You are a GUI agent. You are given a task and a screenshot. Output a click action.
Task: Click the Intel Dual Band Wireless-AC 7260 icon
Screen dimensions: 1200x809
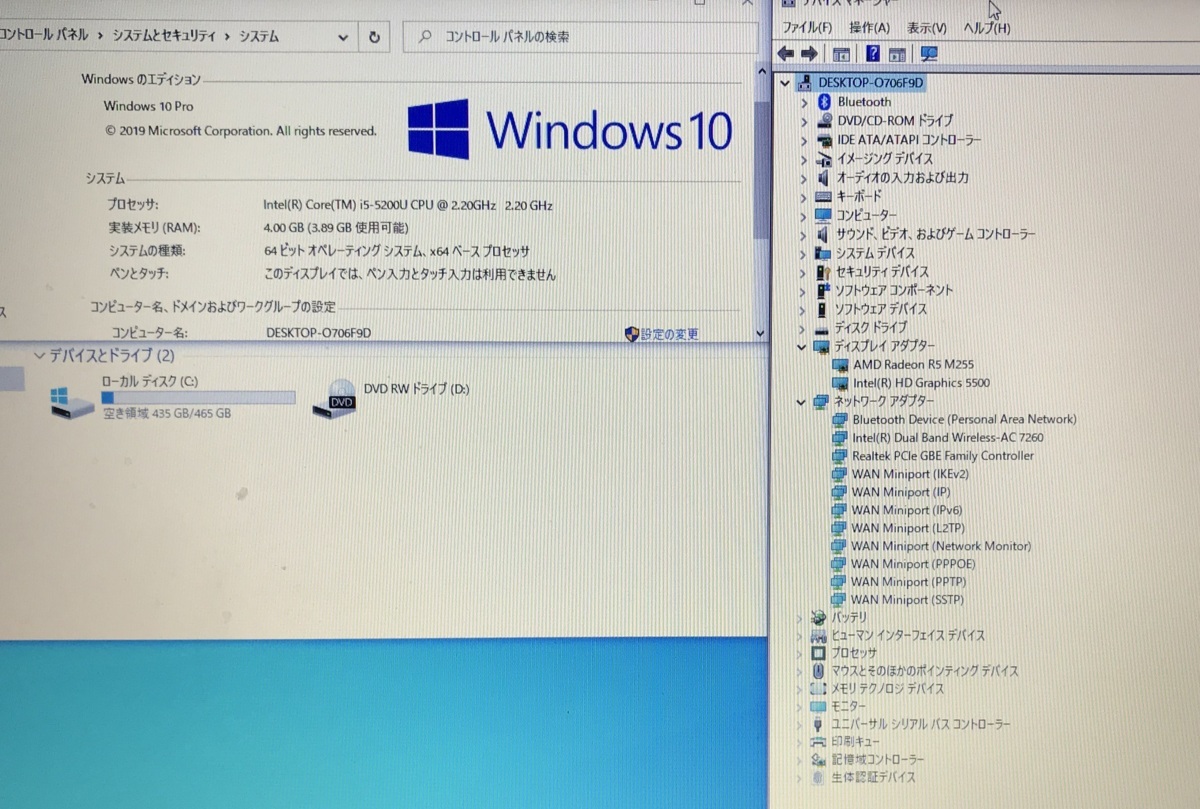click(840, 438)
